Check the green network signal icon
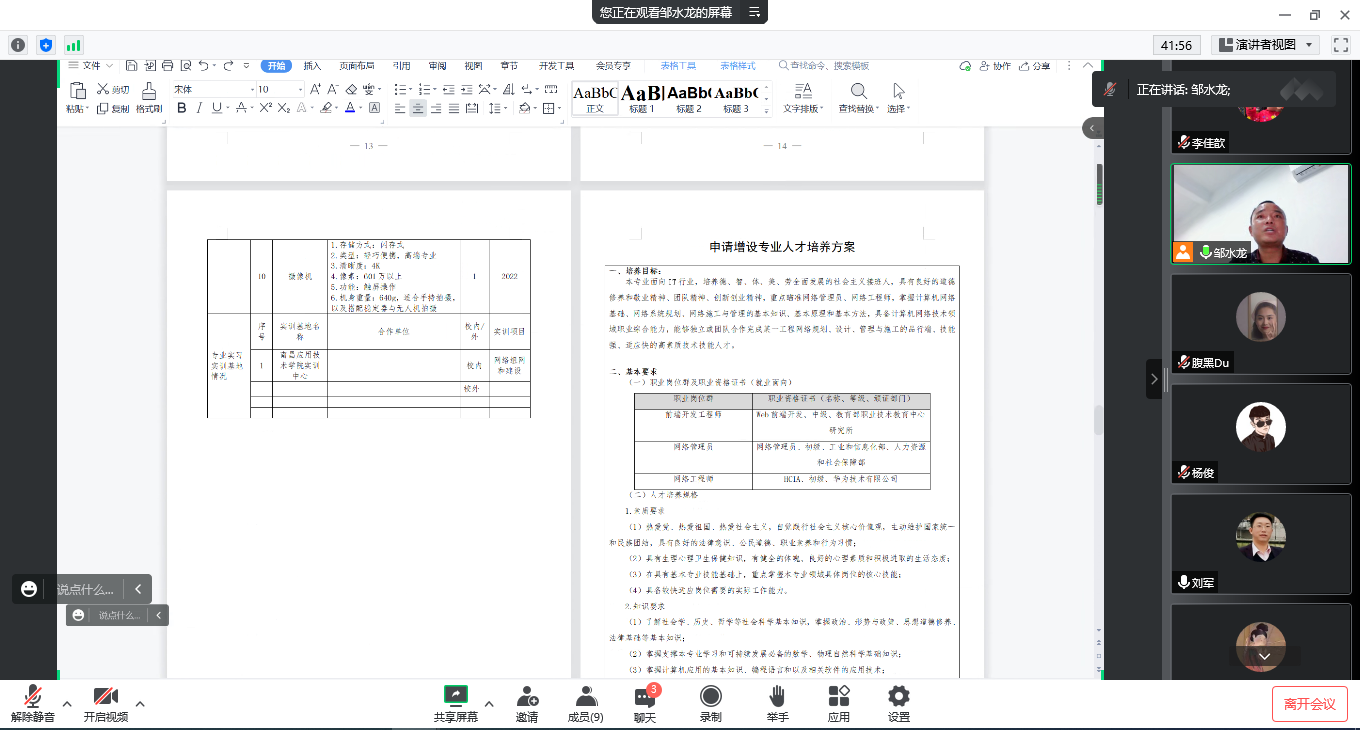This screenshot has width=1360, height=730. pyautogui.click(x=73, y=45)
